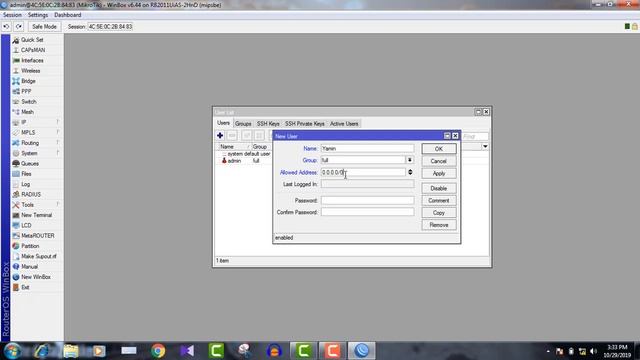The image size is (640, 360).
Task: Click Cancel in New User dialog
Action: click(x=439, y=161)
